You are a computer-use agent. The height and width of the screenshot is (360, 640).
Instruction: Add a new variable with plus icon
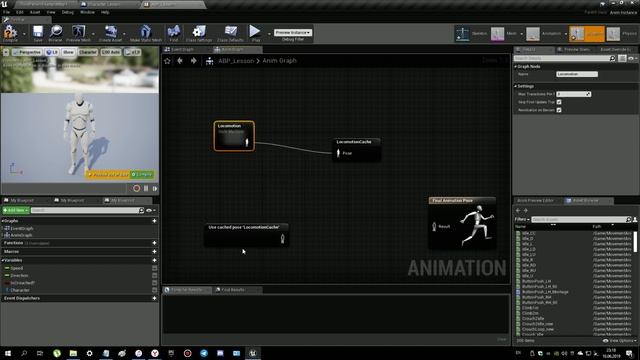154,260
